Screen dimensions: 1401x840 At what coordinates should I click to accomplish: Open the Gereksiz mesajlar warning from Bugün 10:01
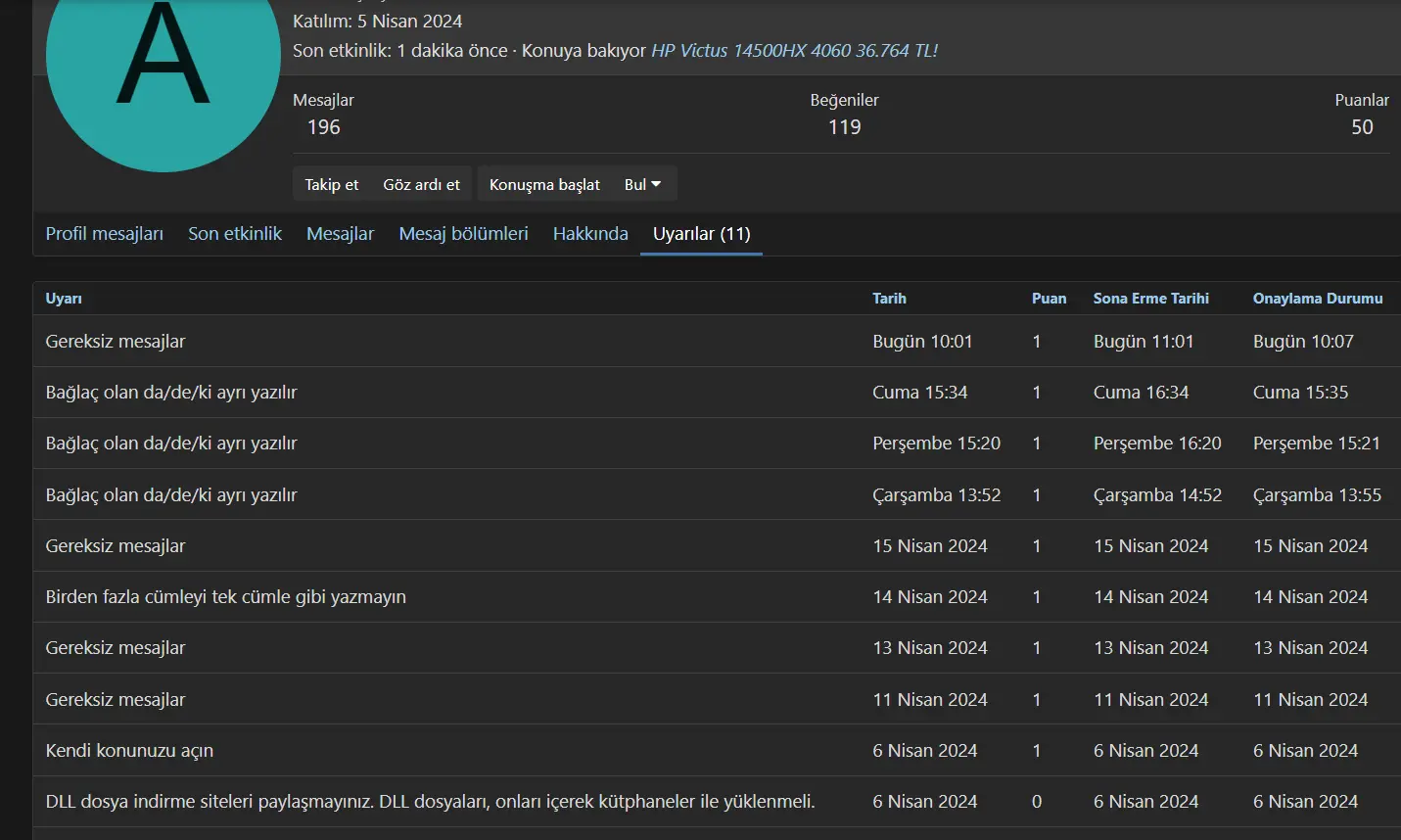116,342
